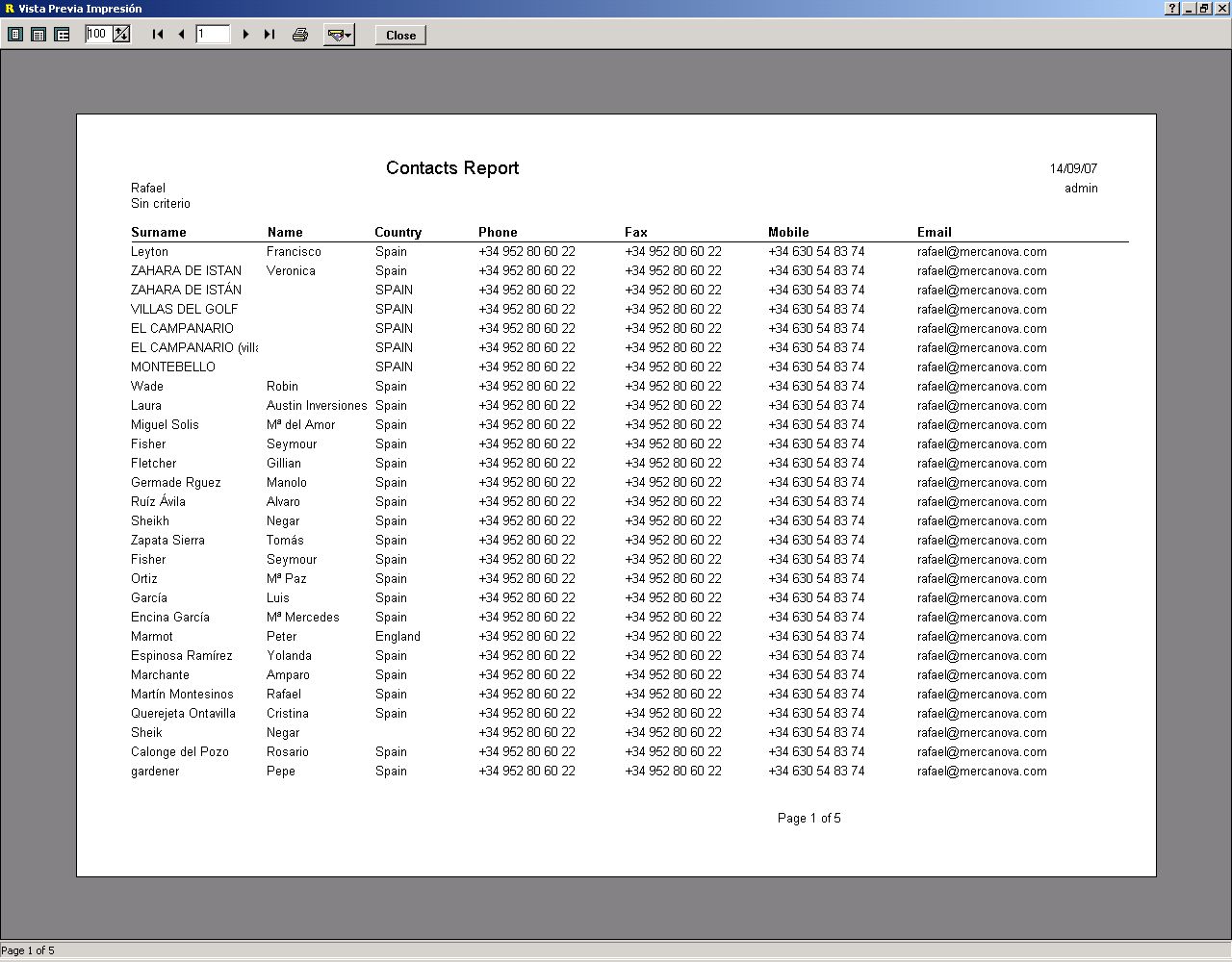Click surname gardener
This screenshot has height=962, width=1232.
coord(155,772)
